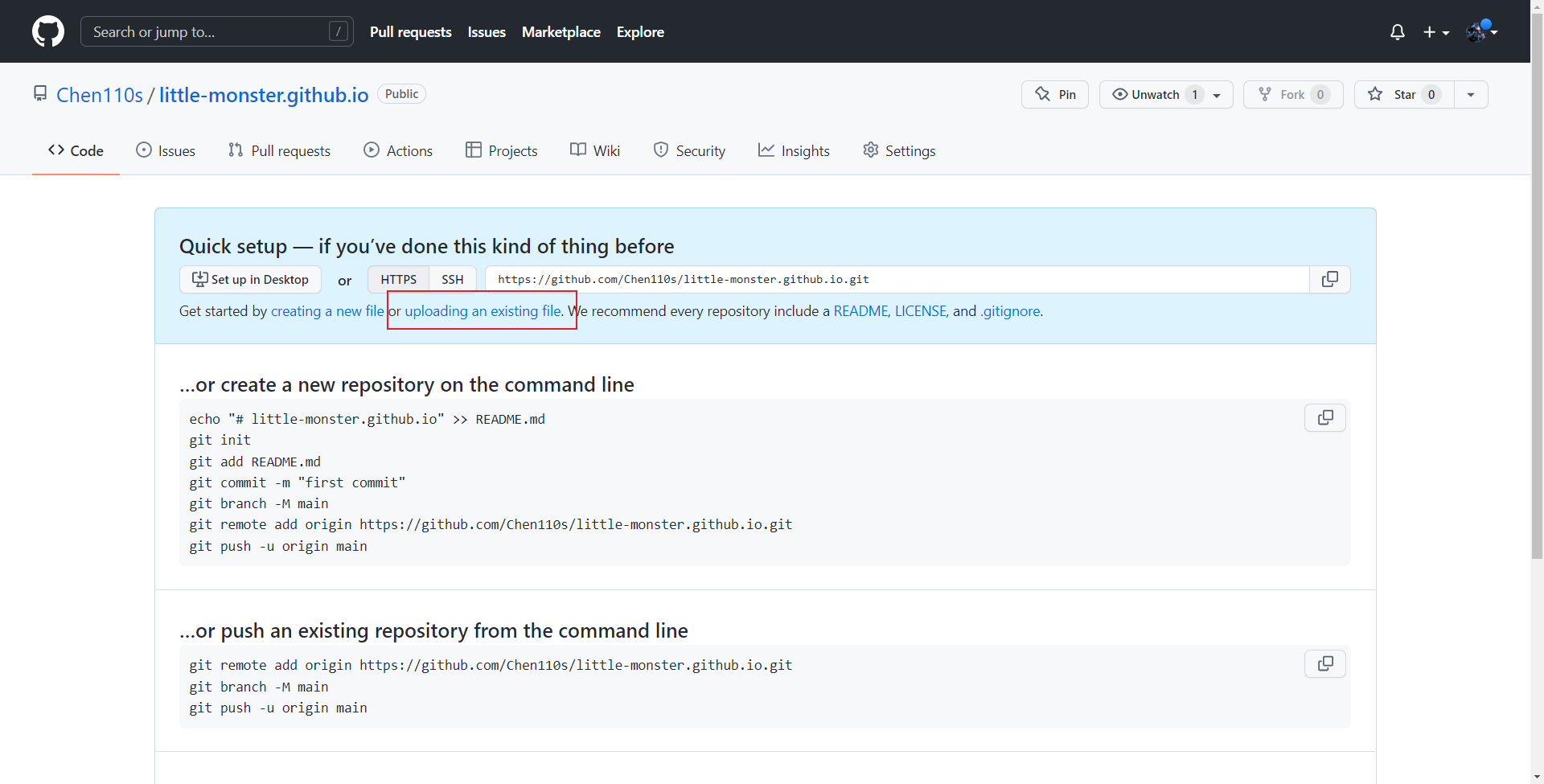Image resolution: width=1544 pixels, height=784 pixels.
Task: Click the star count 0
Action: (x=1431, y=95)
